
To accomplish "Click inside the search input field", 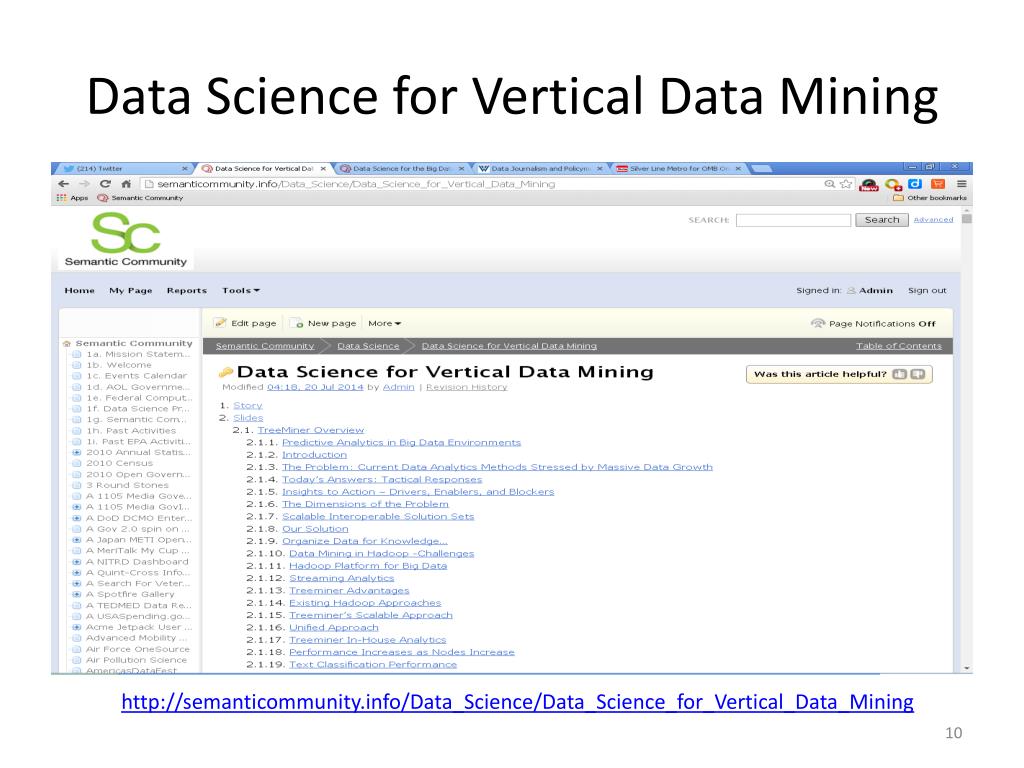I will 793,220.
